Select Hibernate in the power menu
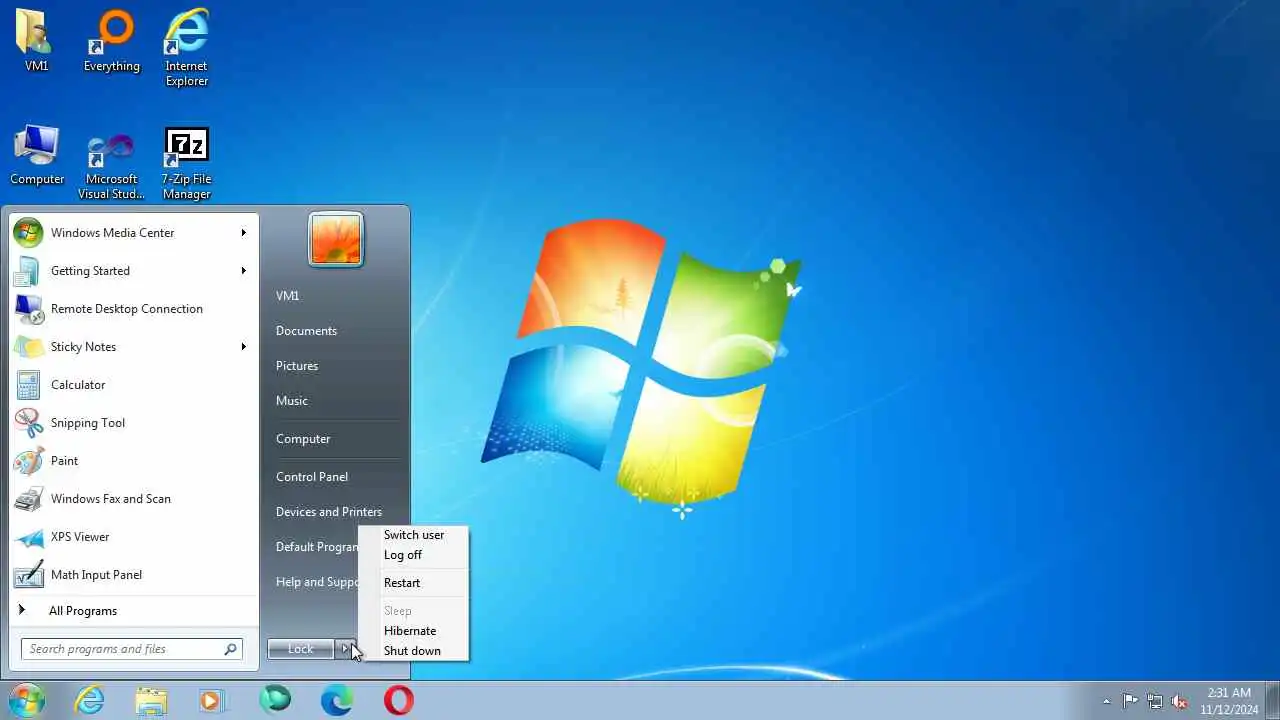This screenshot has width=1280, height=720. 414,631
